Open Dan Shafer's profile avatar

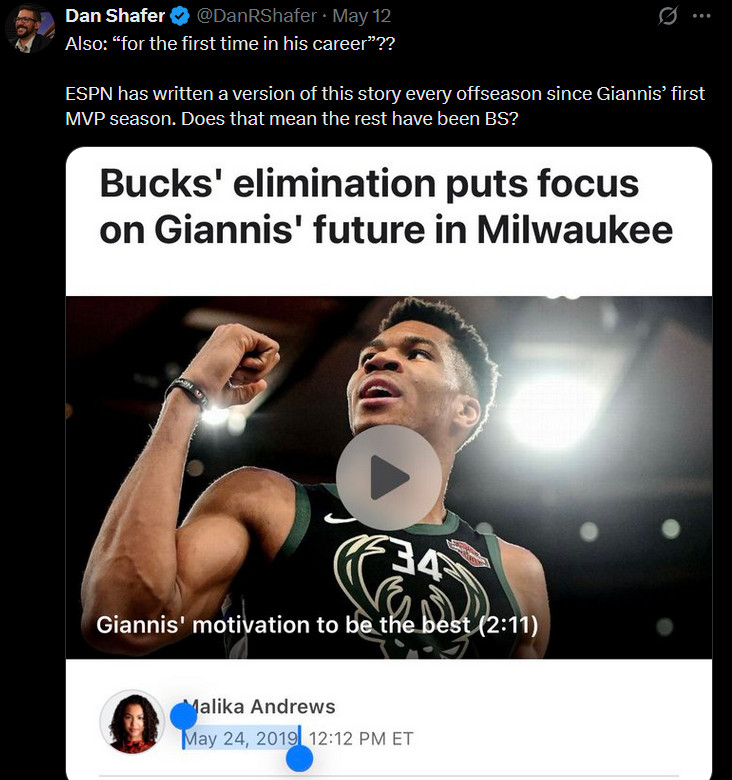coord(29,28)
